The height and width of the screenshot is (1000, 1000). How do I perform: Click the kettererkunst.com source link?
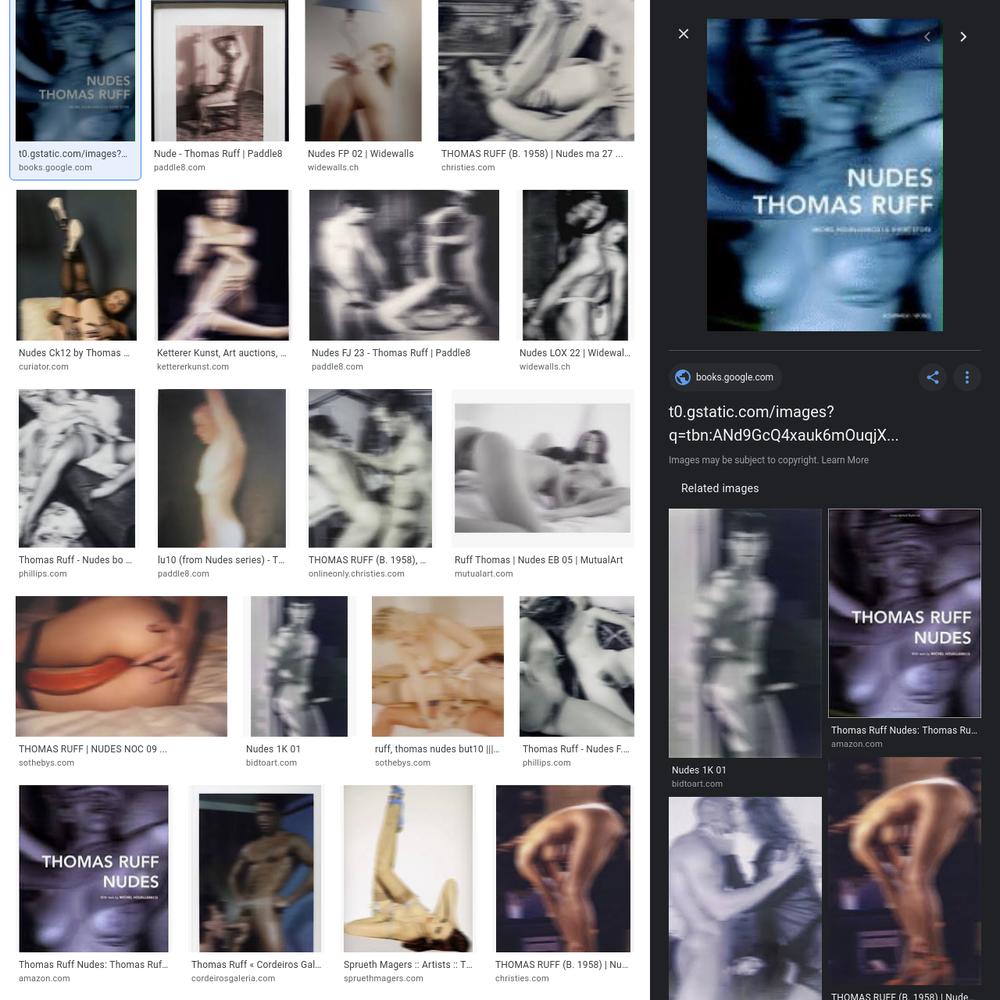pyautogui.click(x=193, y=367)
